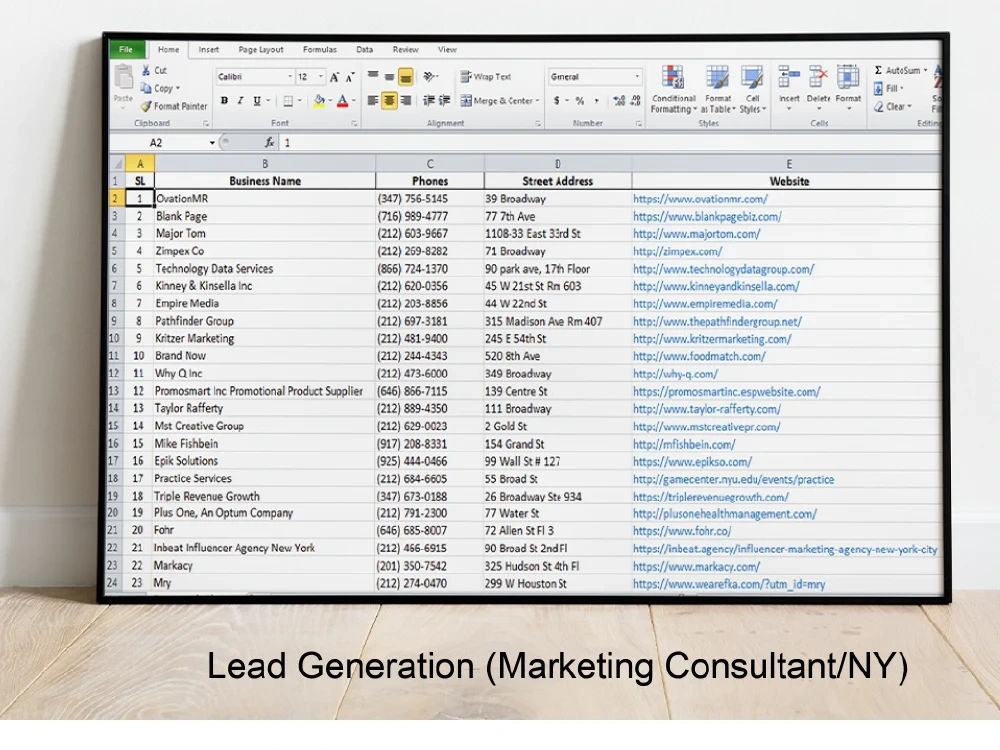Screen dimensions: 1000x750
Task: Click Delete cells button
Action: [818, 87]
